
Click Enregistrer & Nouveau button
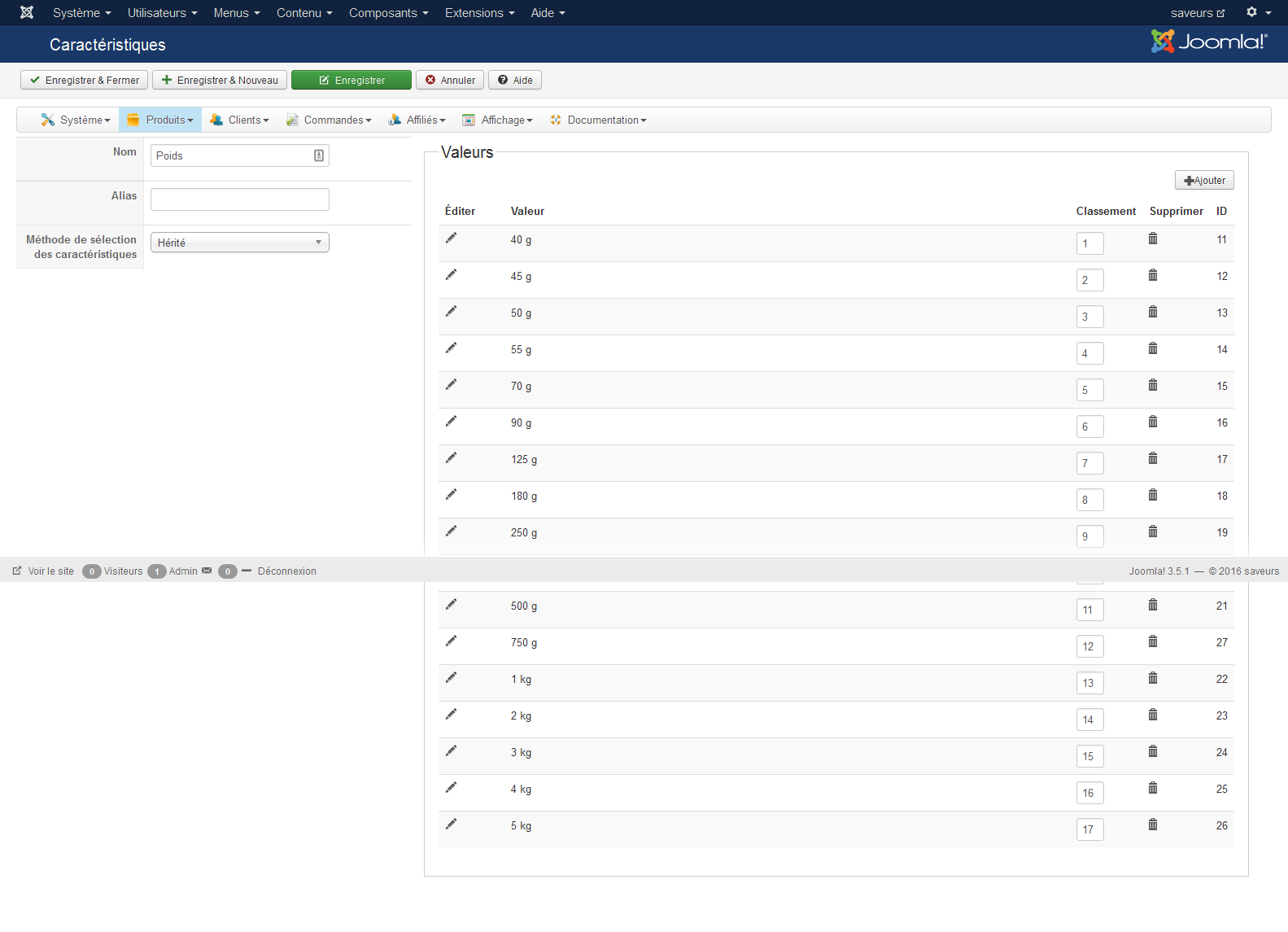[220, 80]
